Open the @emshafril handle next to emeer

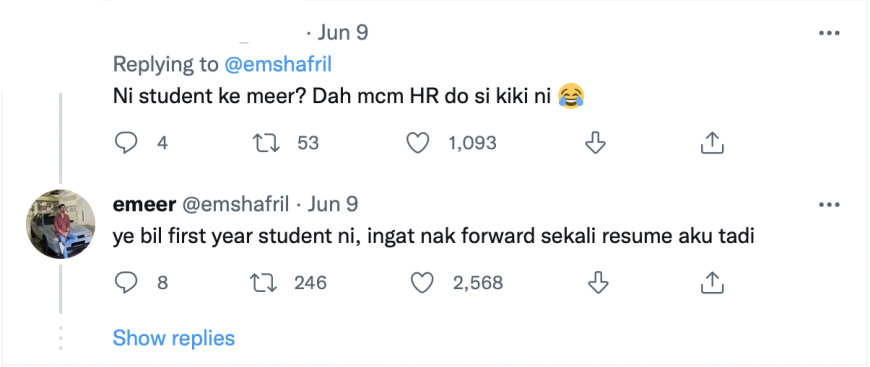235,204
